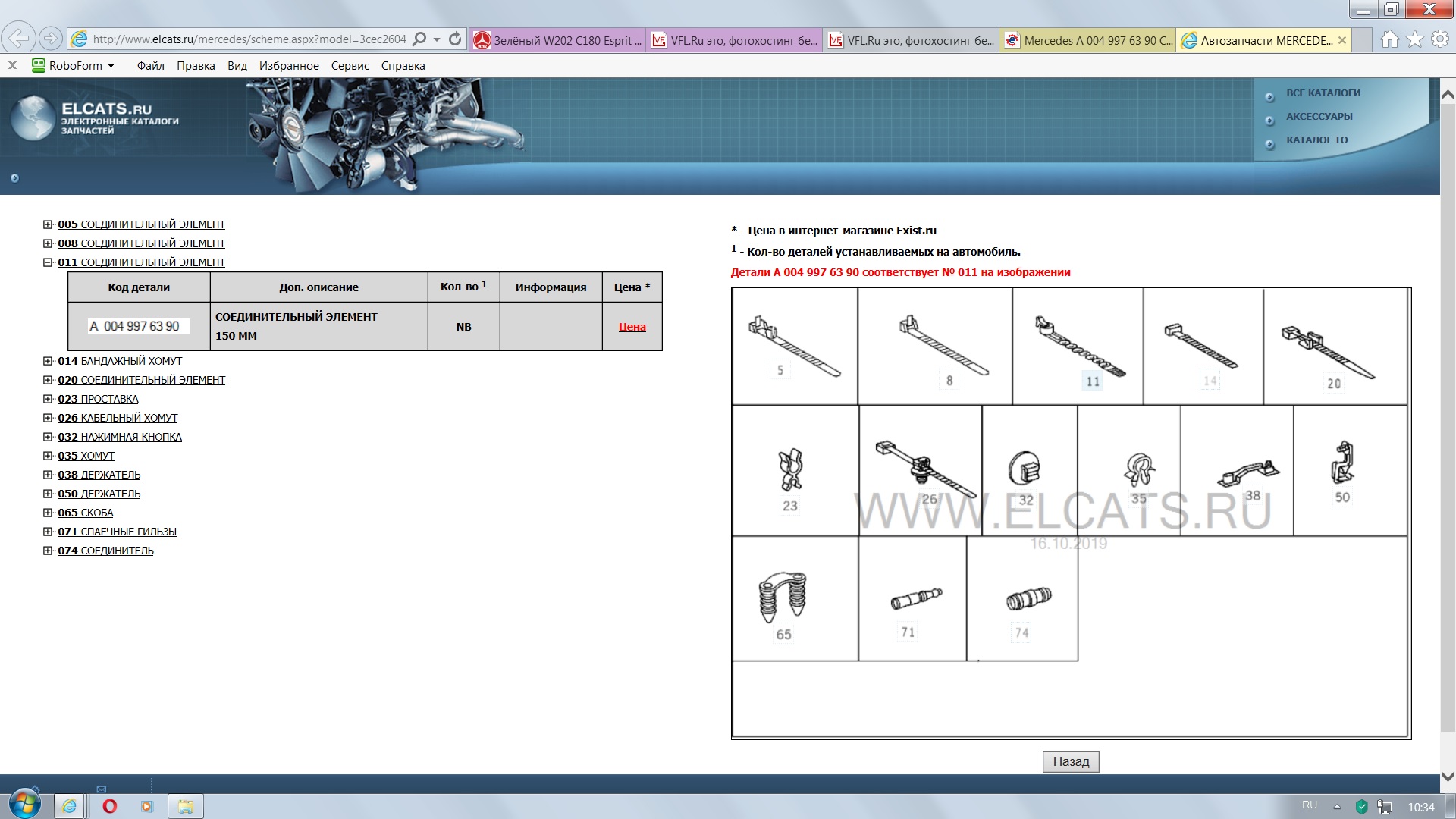Open Favorites star icon
The width and height of the screenshot is (1456, 819).
click(1415, 39)
